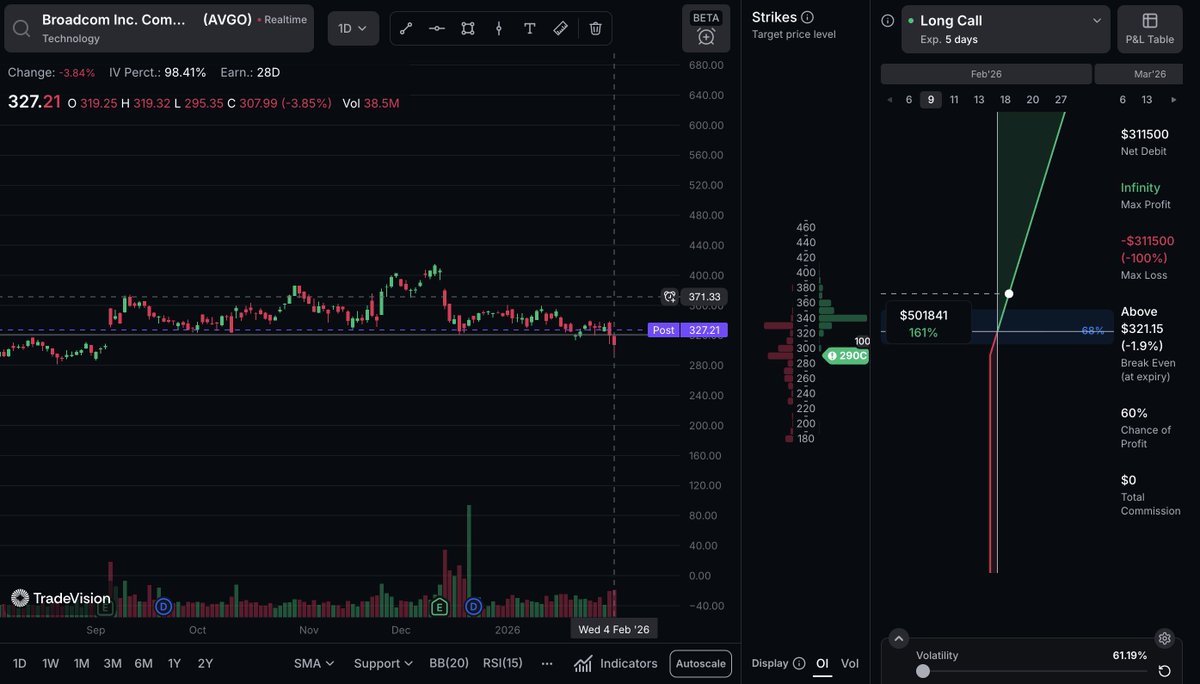Select the Feb 18 expiration date
The image size is (1200, 684).
click(1005, 100)
